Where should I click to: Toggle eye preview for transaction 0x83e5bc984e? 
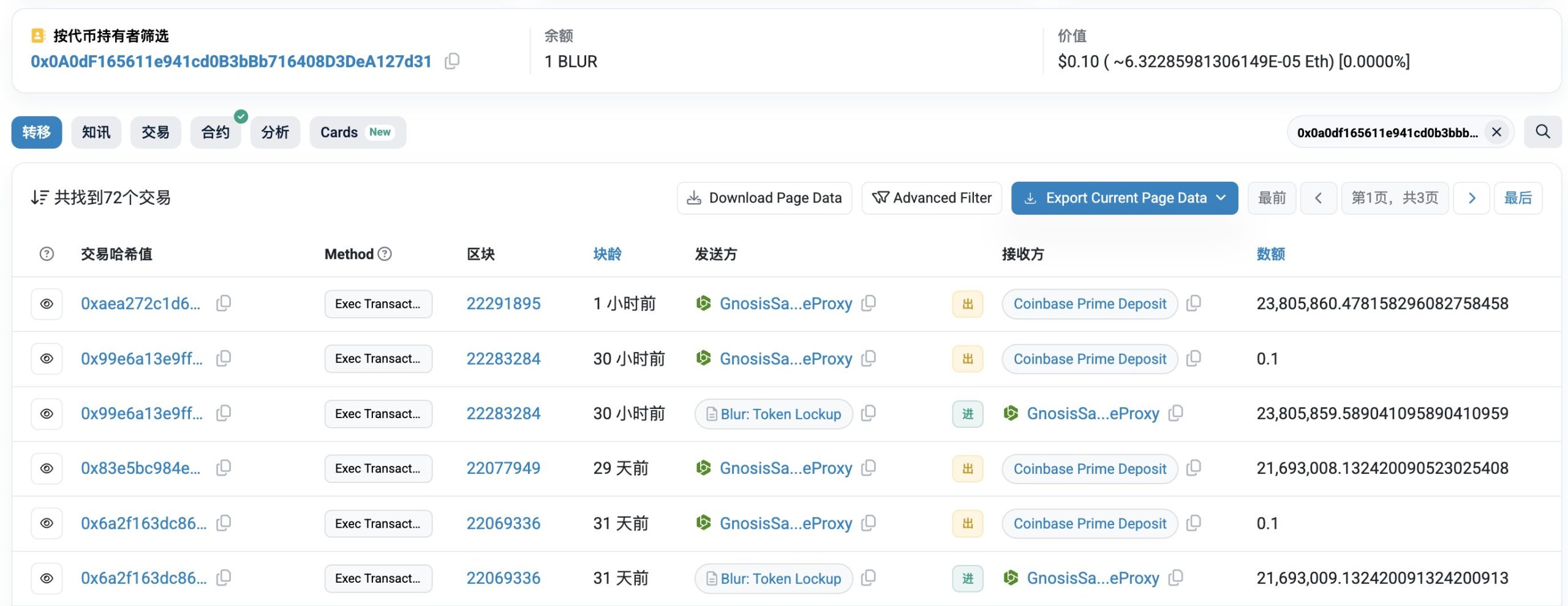point(47,469)
